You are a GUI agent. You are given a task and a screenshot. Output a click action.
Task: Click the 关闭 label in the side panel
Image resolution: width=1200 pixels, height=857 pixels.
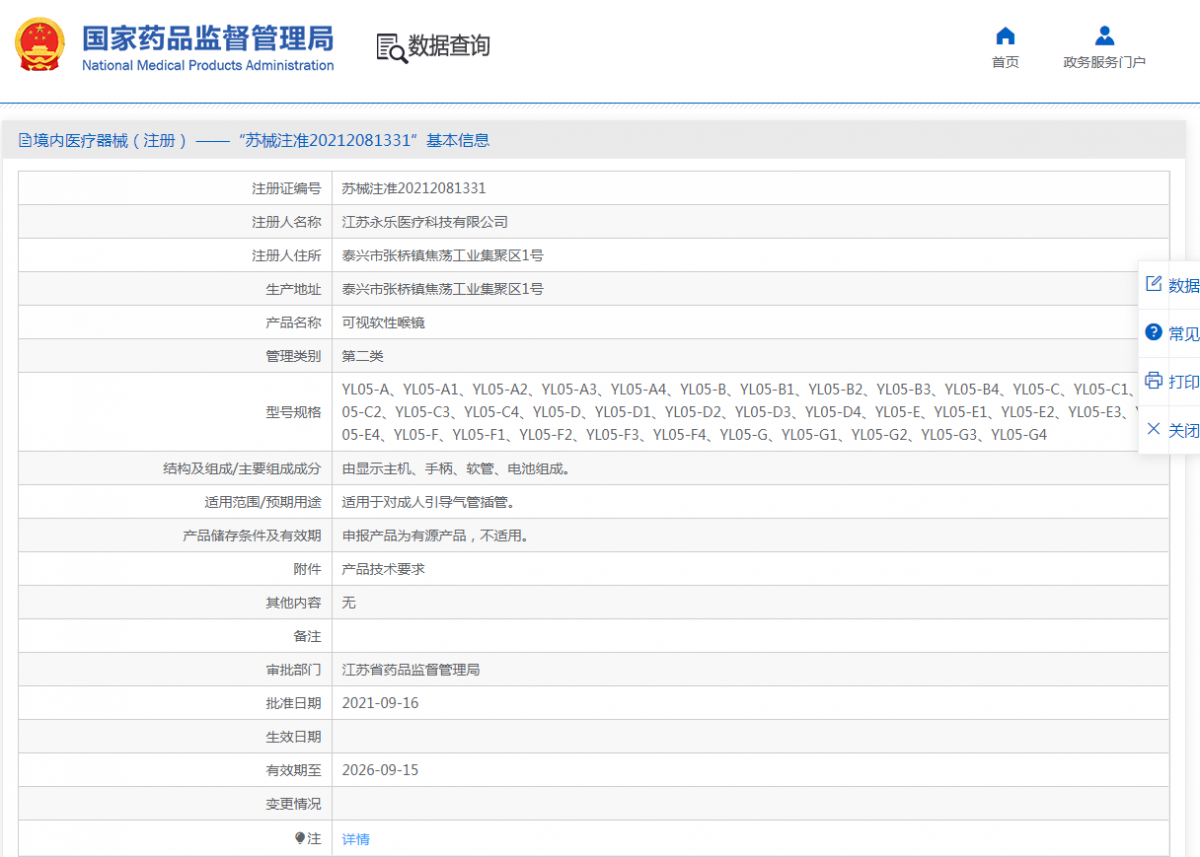[1183, 430]
